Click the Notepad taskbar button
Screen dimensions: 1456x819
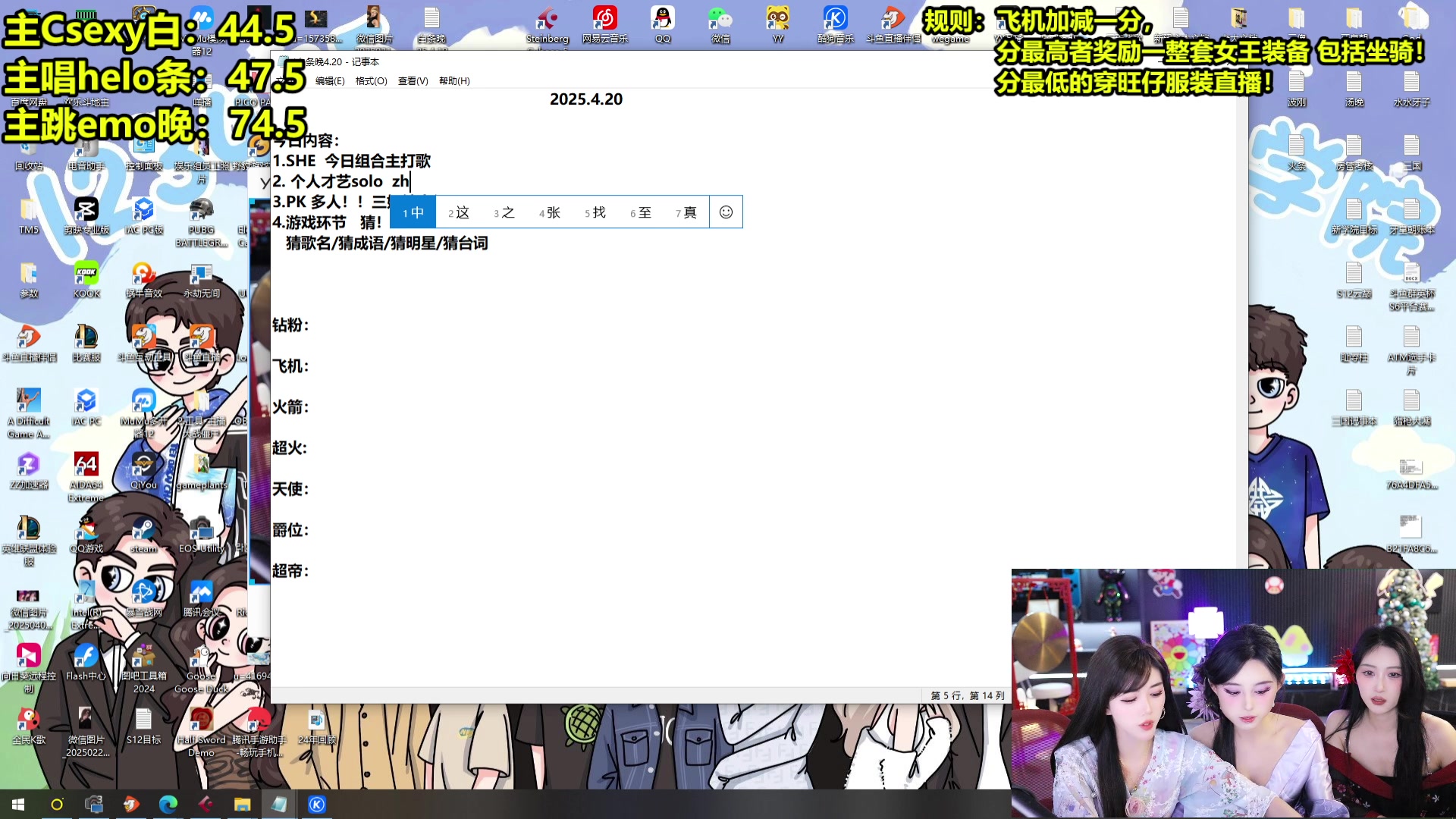coord(279,804)
